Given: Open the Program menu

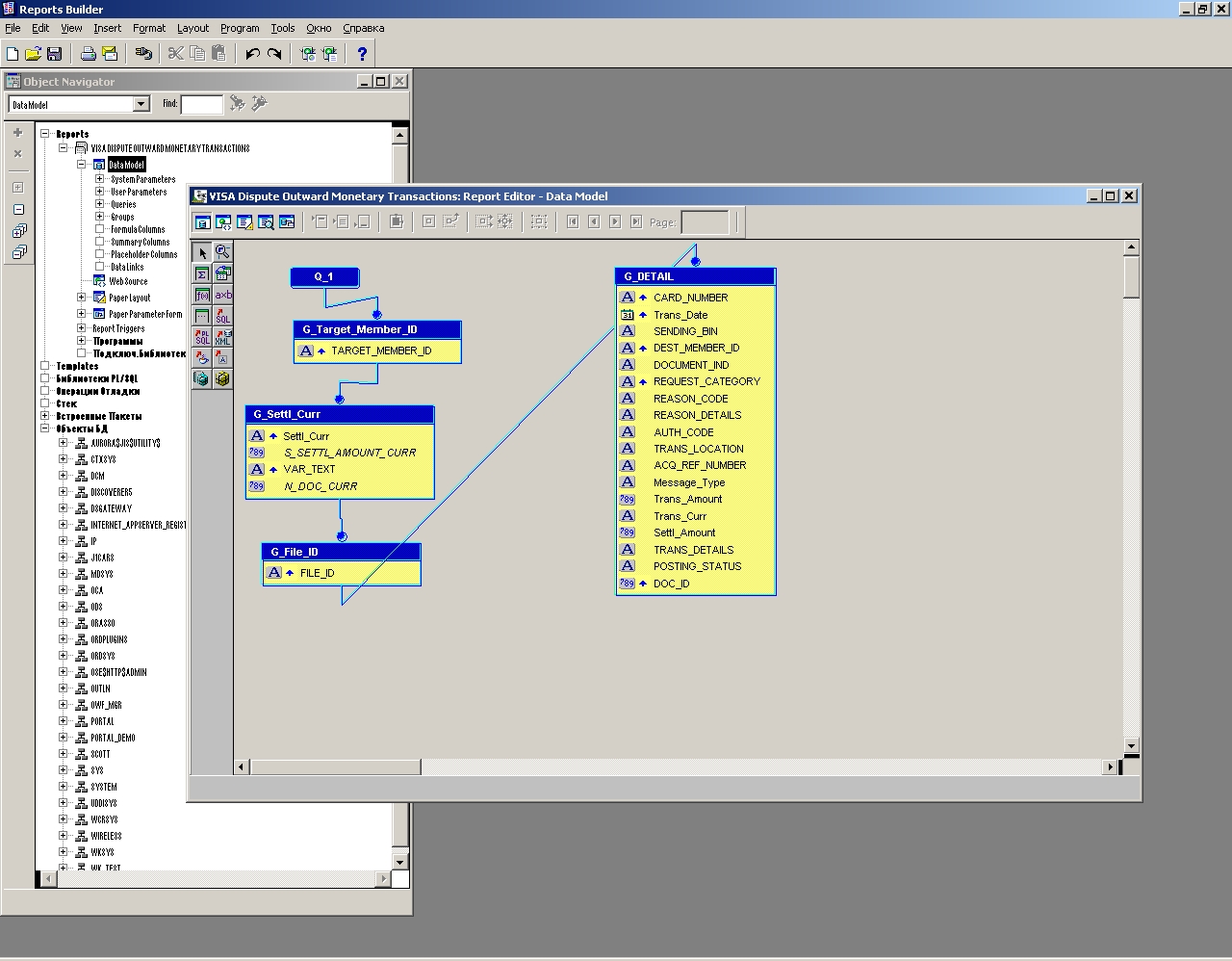Looking at the screenshot, I should [240, 28].
